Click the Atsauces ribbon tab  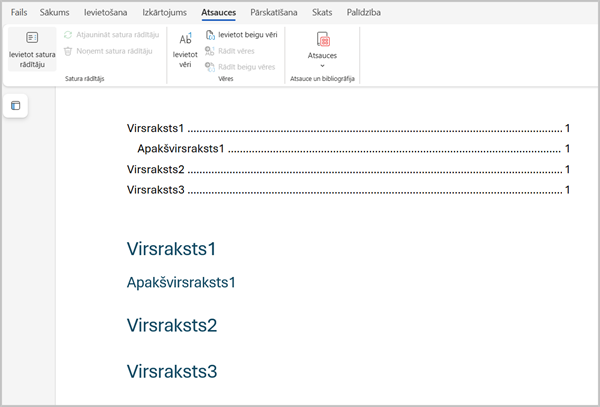click(x=218, y=12)
